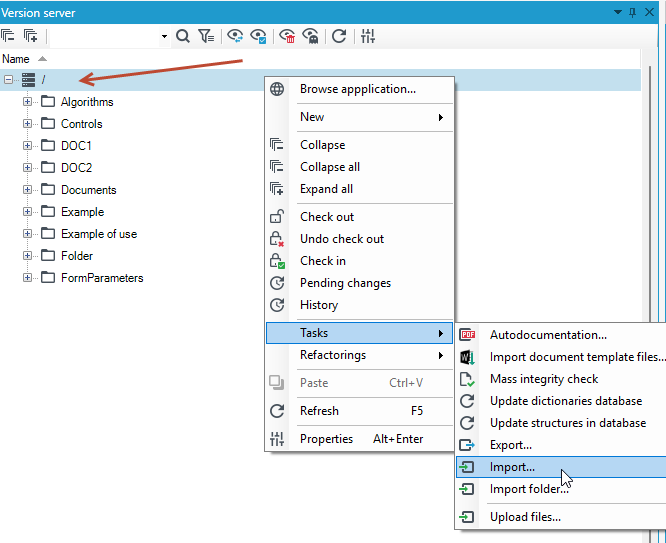Click the root server icon
This screenshot has height=543, width=666.
(x=28, y=79)
